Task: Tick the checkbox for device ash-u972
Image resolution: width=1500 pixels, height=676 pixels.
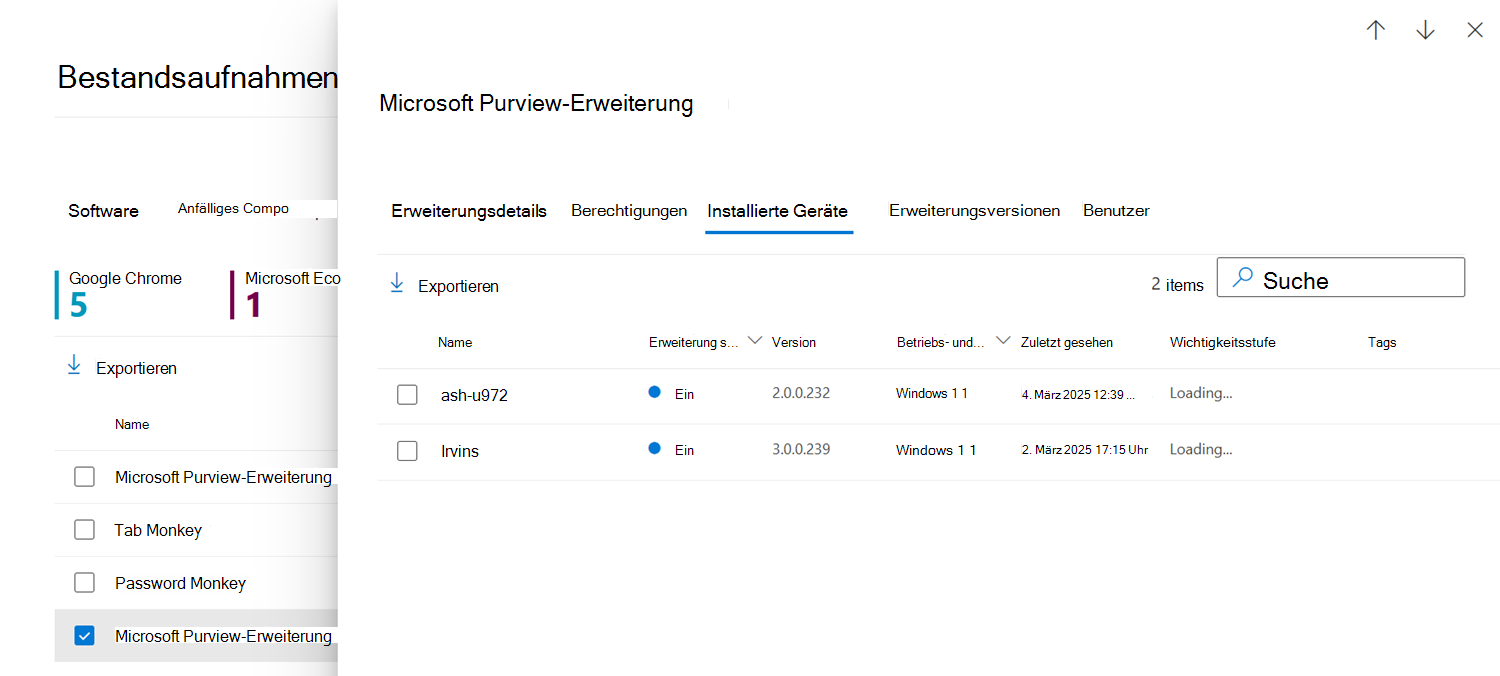Action: point(407,395)
